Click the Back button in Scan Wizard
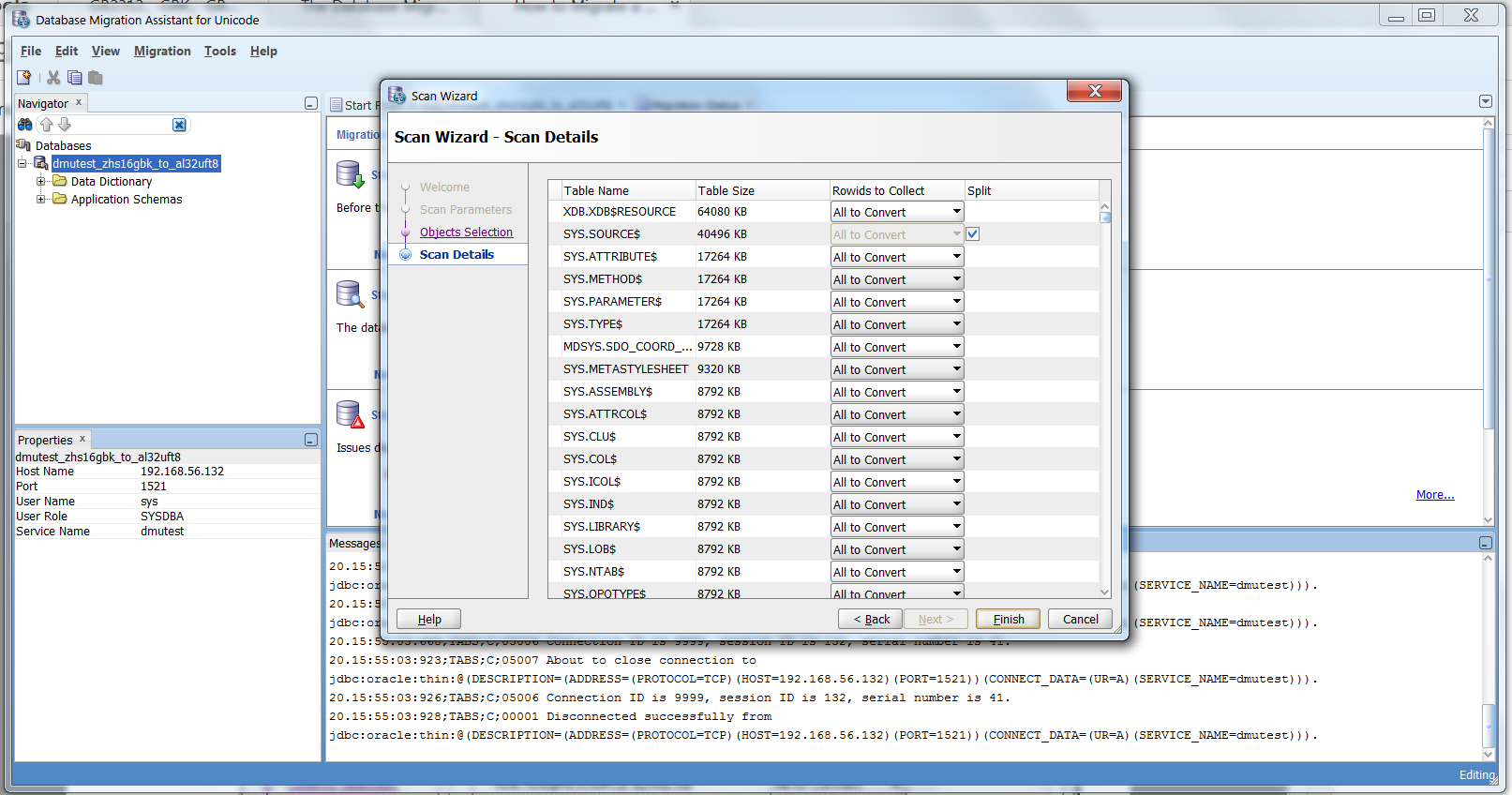 871,619
